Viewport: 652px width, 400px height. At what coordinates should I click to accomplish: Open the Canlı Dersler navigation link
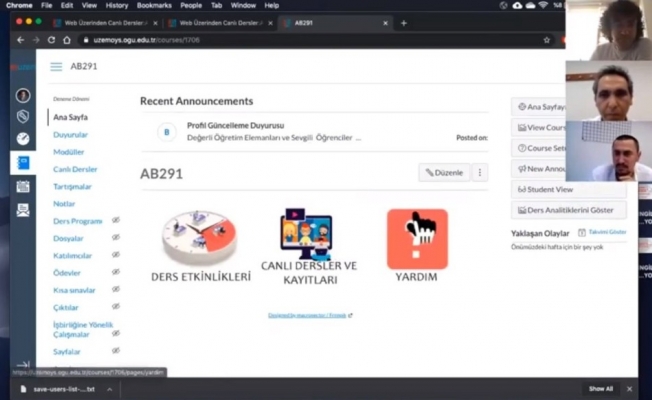coord(75,169)
